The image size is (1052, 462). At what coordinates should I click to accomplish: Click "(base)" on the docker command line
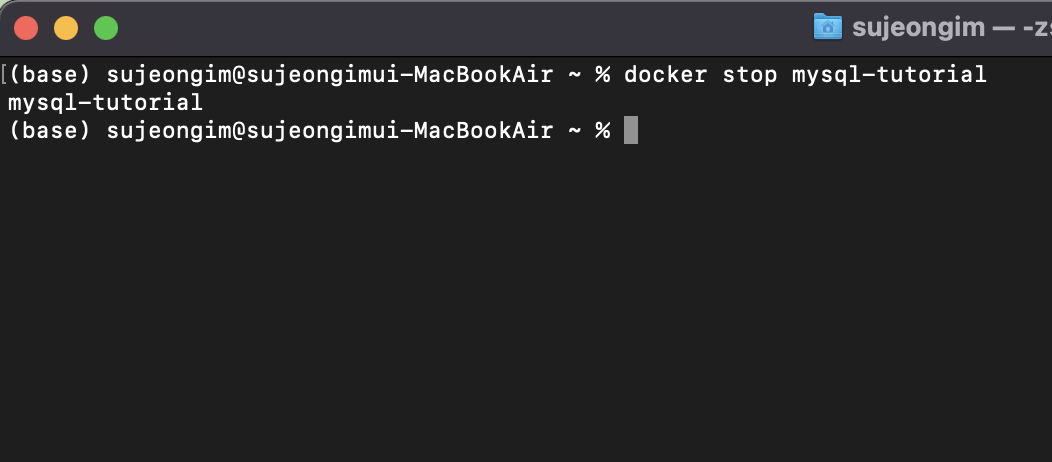[x=50, y=74]
